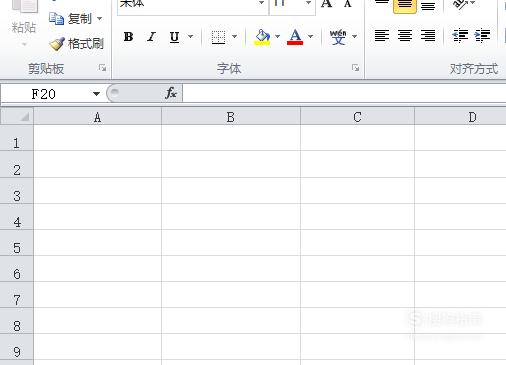Screen dimensions: 506x365
Task: Toggle bottom vertical alignment
Action: pyautogui.click(x=428, y=6)
